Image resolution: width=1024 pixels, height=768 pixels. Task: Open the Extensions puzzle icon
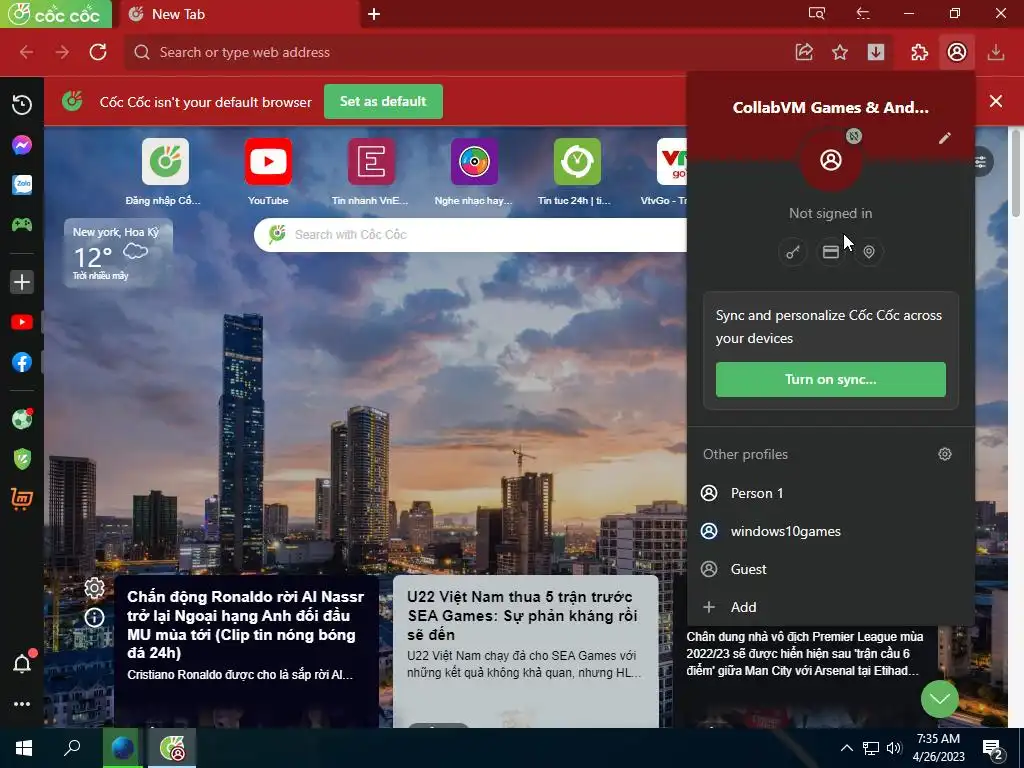920,52
